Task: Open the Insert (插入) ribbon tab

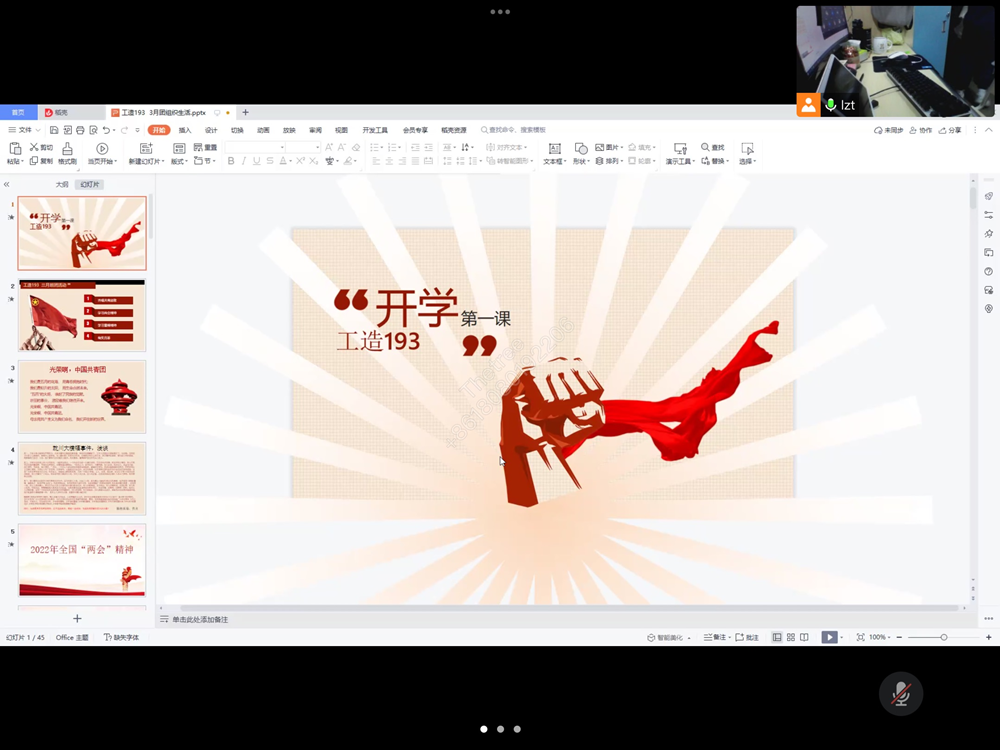Action: click(x=185, y=130)
